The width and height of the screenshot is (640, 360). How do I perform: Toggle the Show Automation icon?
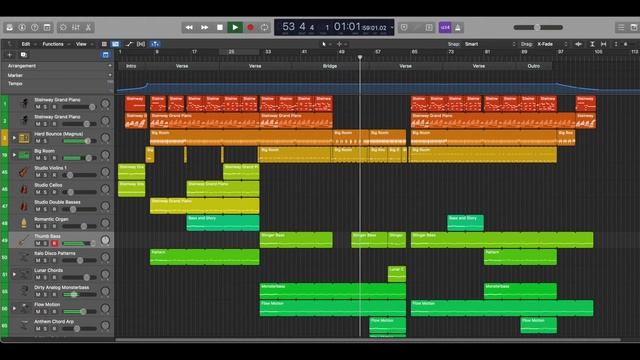pos(129,44)
